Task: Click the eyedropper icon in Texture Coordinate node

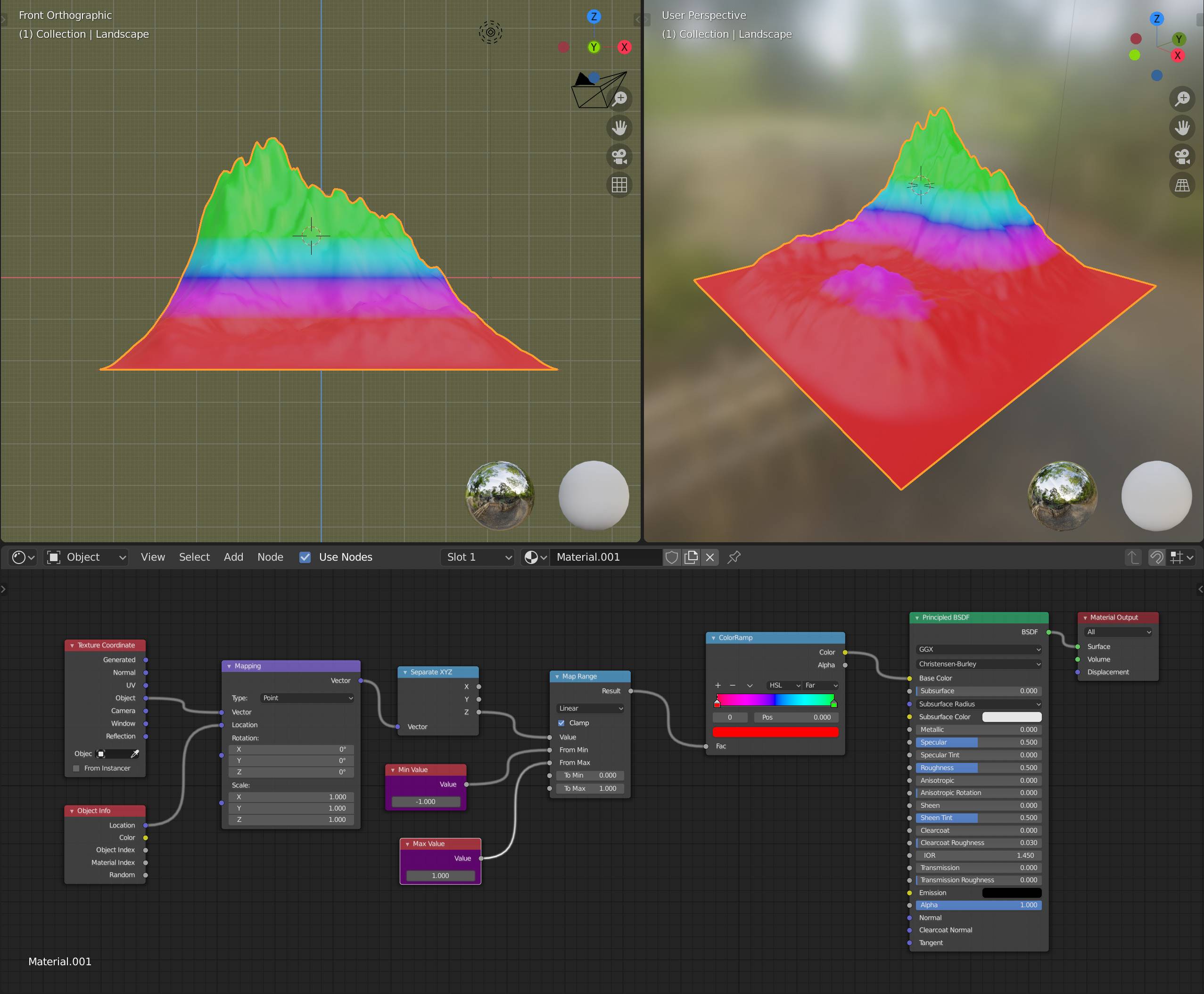Action: click(135, 754)
